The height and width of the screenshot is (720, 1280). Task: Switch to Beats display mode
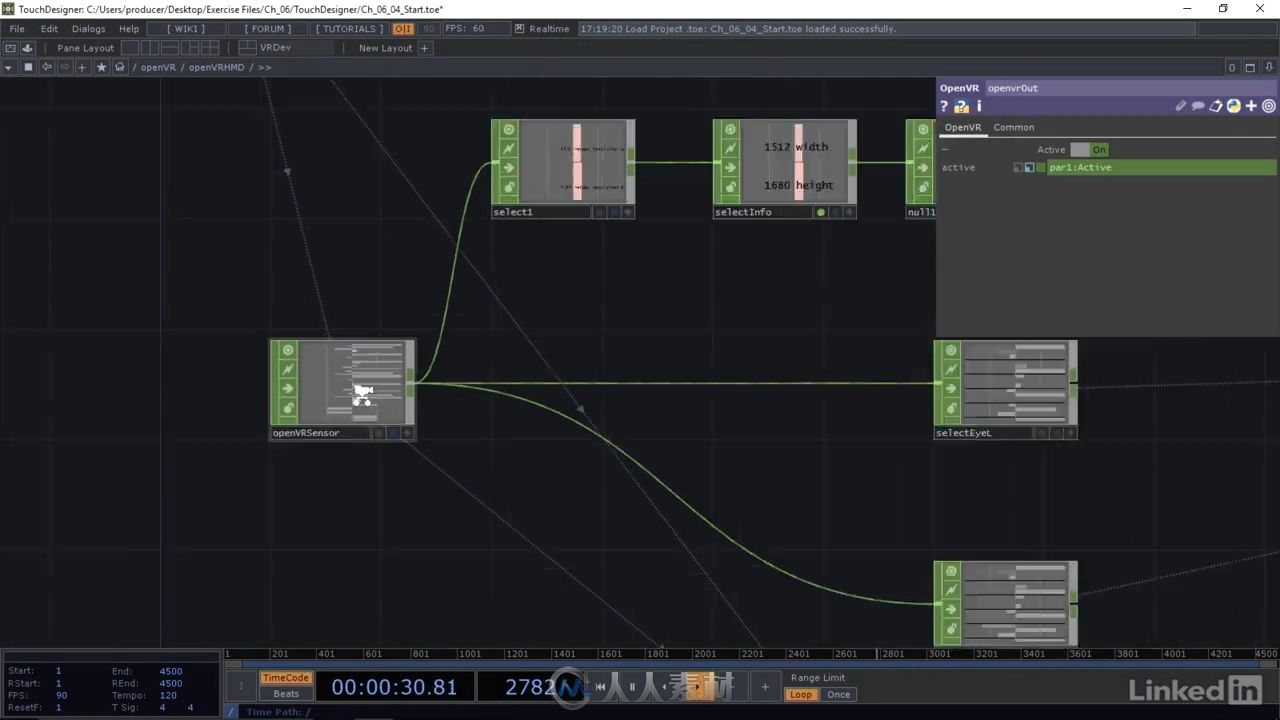pyautogui.click(x=286, y=694)
